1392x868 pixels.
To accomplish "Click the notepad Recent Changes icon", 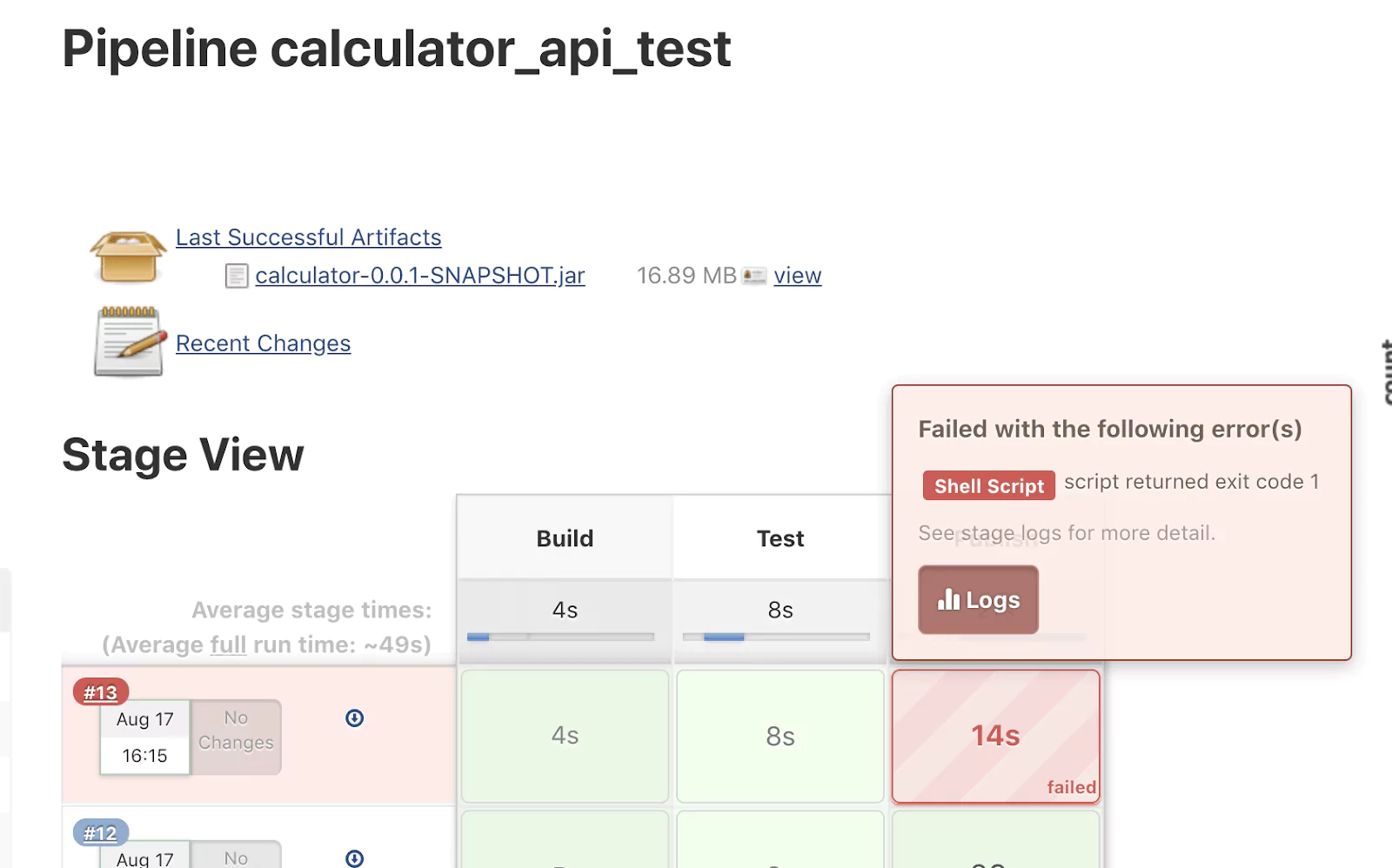I will click(130, 342).
